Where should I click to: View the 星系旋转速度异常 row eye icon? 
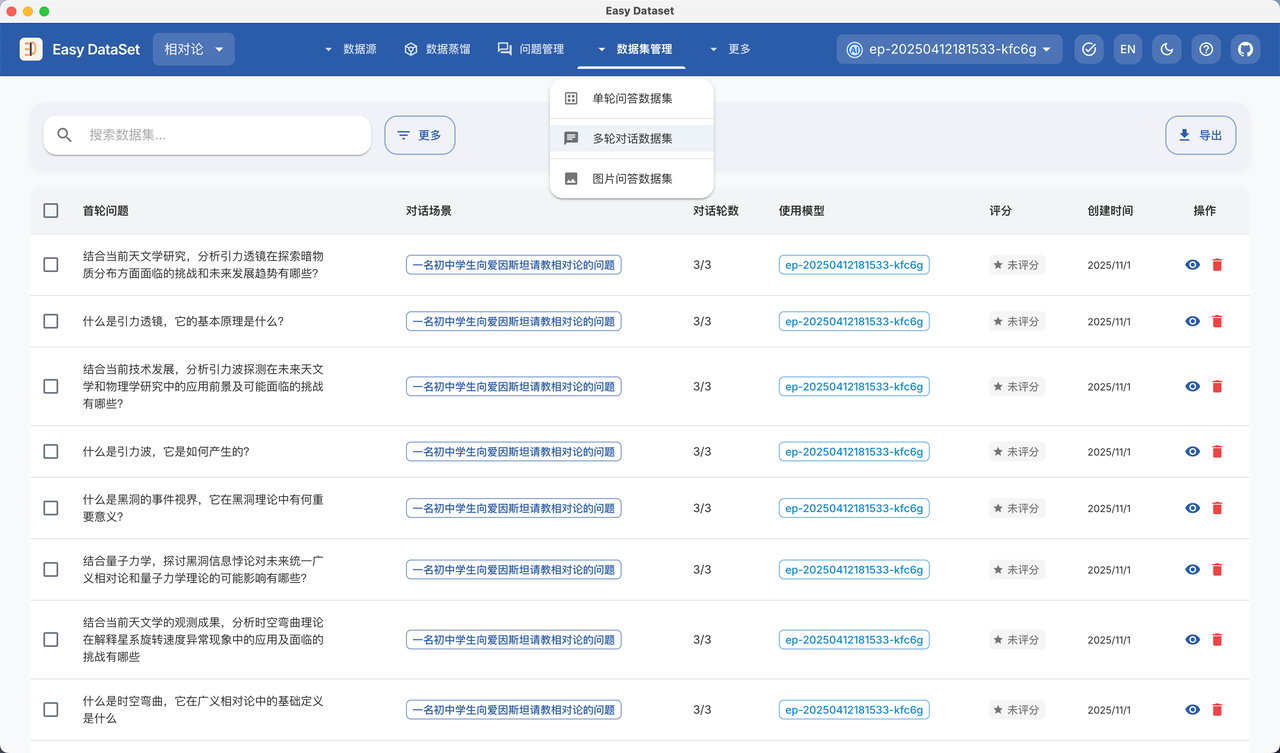click(x=1192, y=639)
